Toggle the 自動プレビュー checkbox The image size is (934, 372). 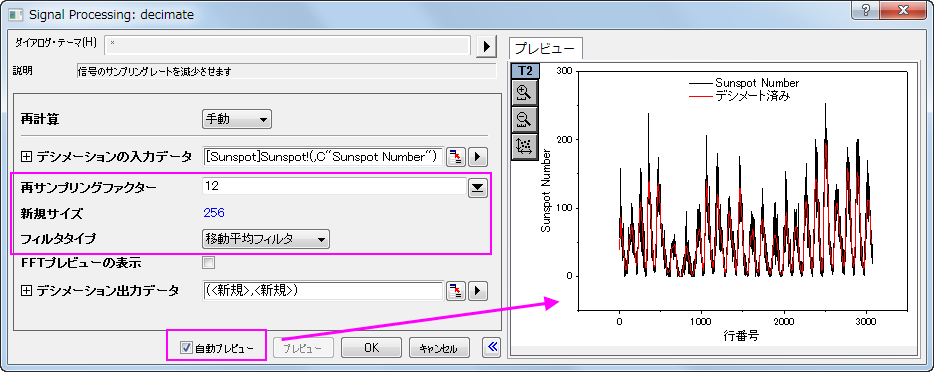point(186,348)
